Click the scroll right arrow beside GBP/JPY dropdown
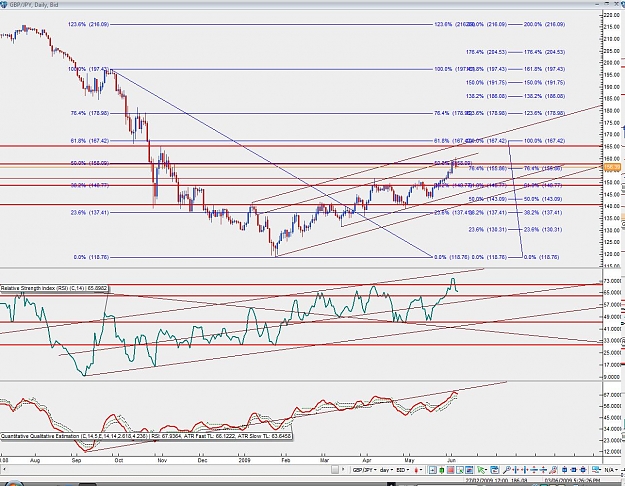Screen dimensions: 625x486 point(343,470)
